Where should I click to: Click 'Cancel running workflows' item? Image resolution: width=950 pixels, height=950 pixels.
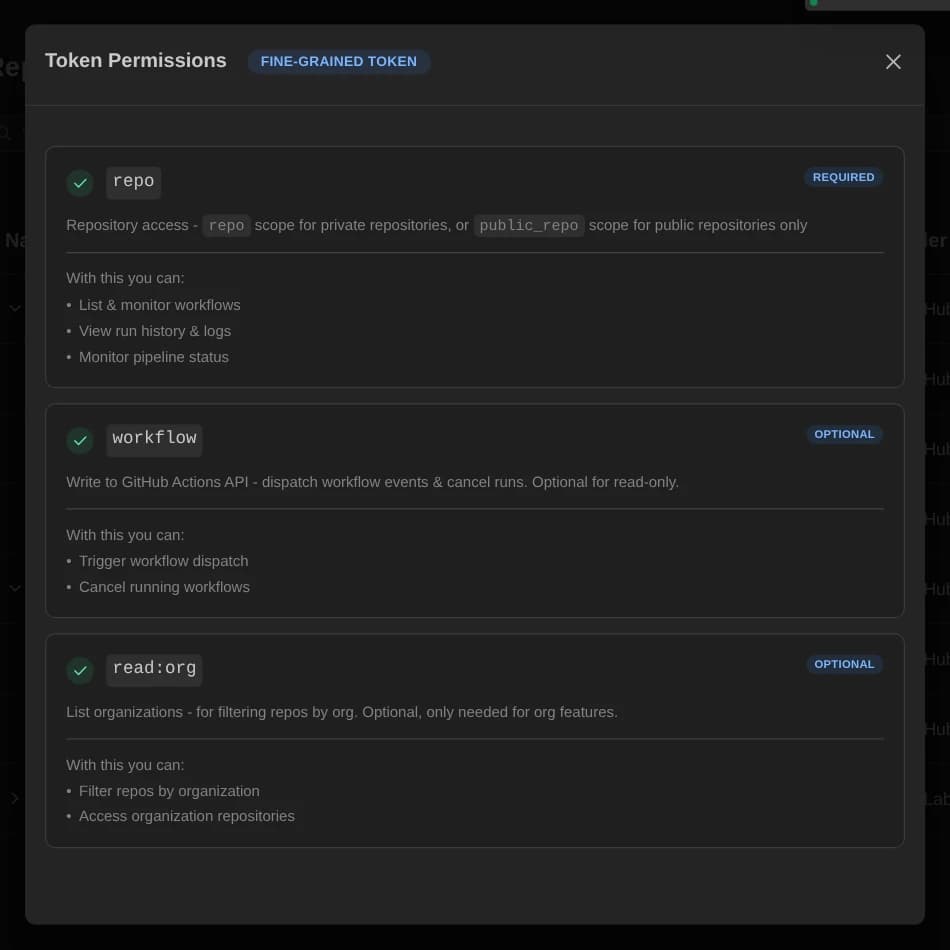click(164, 588)
